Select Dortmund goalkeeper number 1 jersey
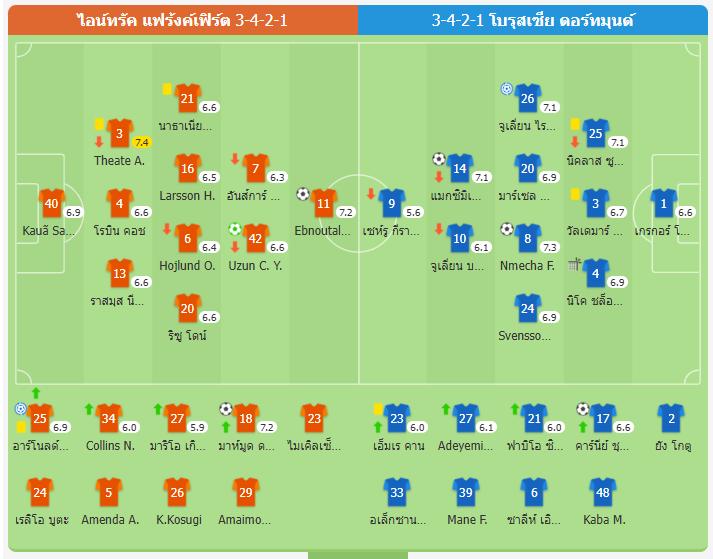Screen dimensions: 713x559 pyautogui.click(x=662, y=204)
